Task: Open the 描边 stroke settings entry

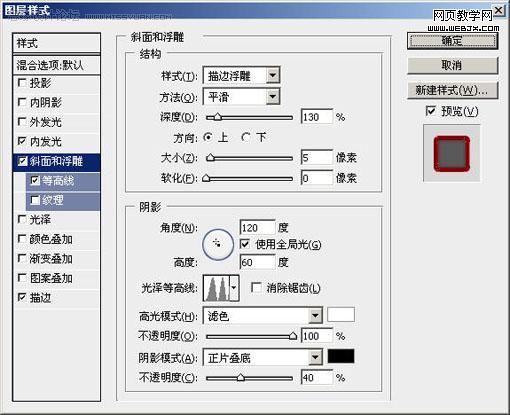Action: pos(40,298)
